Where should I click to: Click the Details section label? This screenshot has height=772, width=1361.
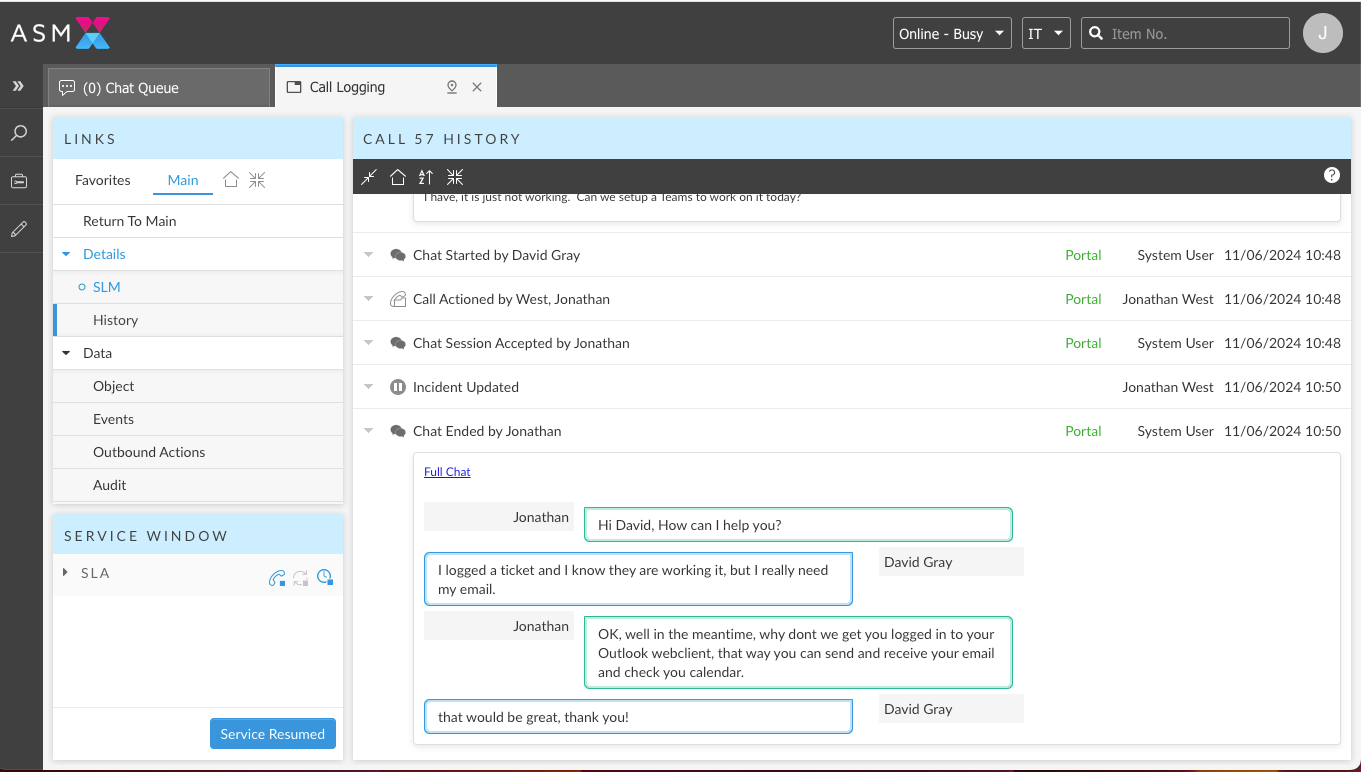(x=104, y=254)
